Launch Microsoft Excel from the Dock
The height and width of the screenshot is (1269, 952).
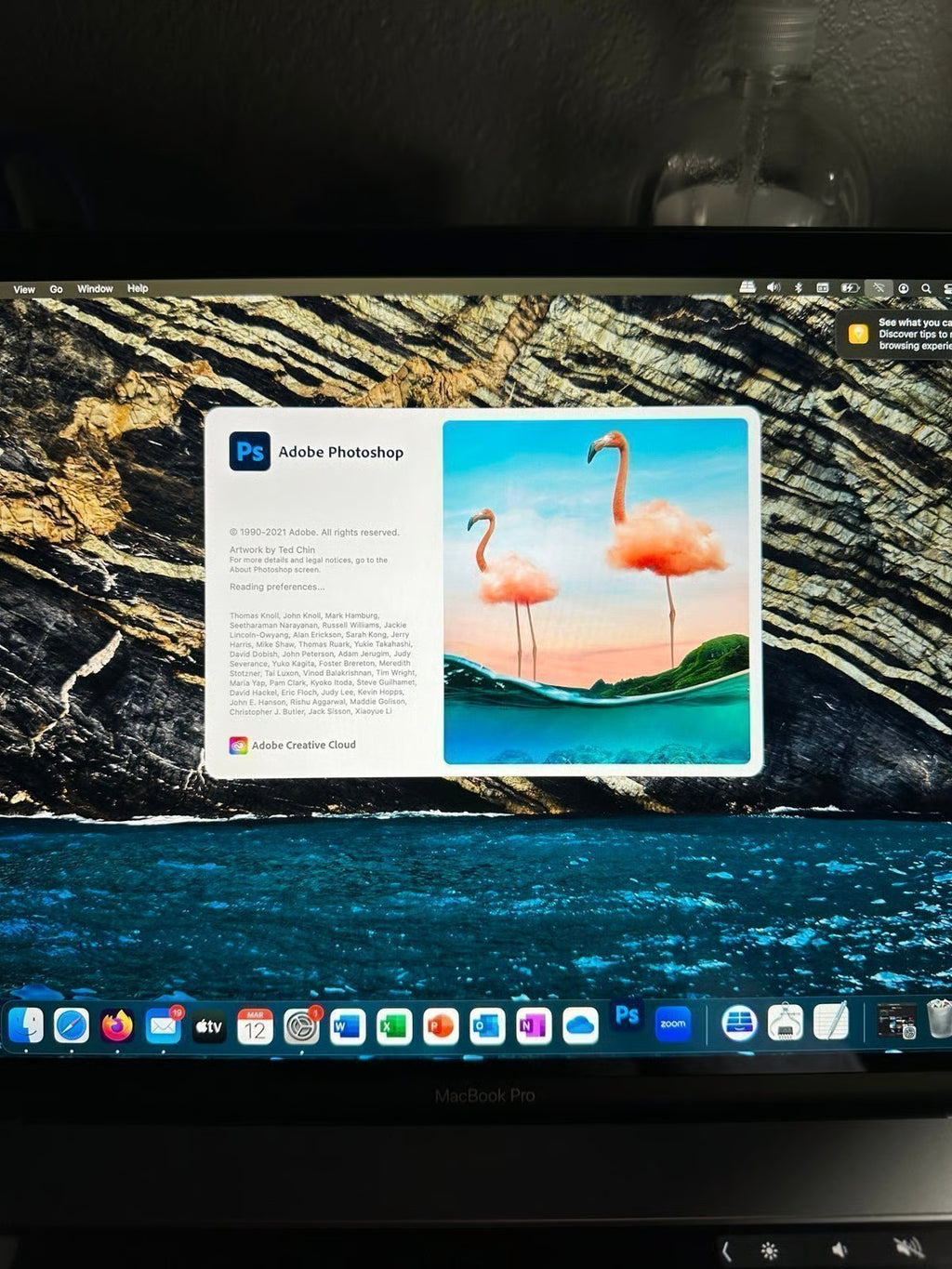pyautogui.click(x=394, y=1024)
